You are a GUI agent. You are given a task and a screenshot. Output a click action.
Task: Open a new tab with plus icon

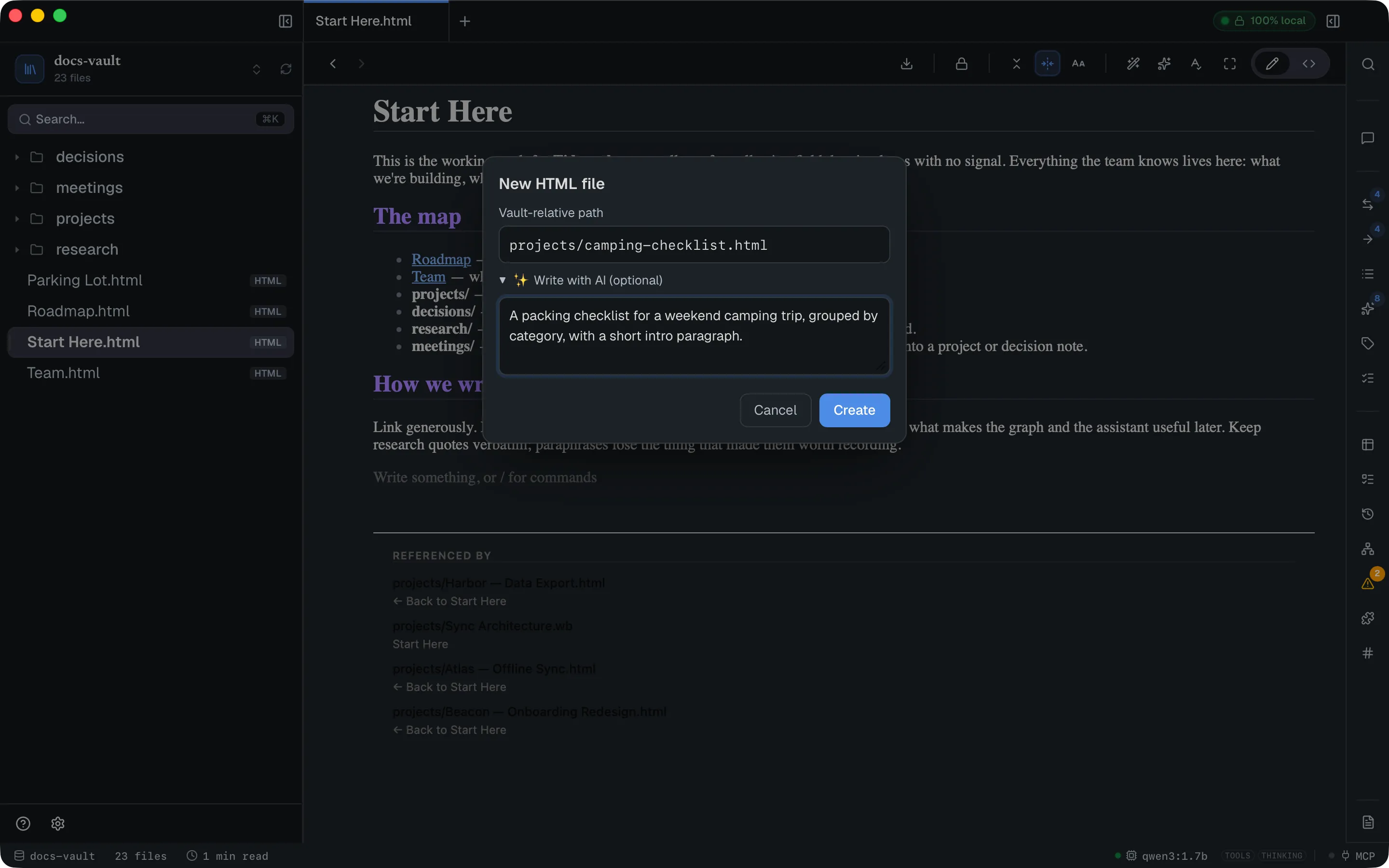click(x=465, y=21)
